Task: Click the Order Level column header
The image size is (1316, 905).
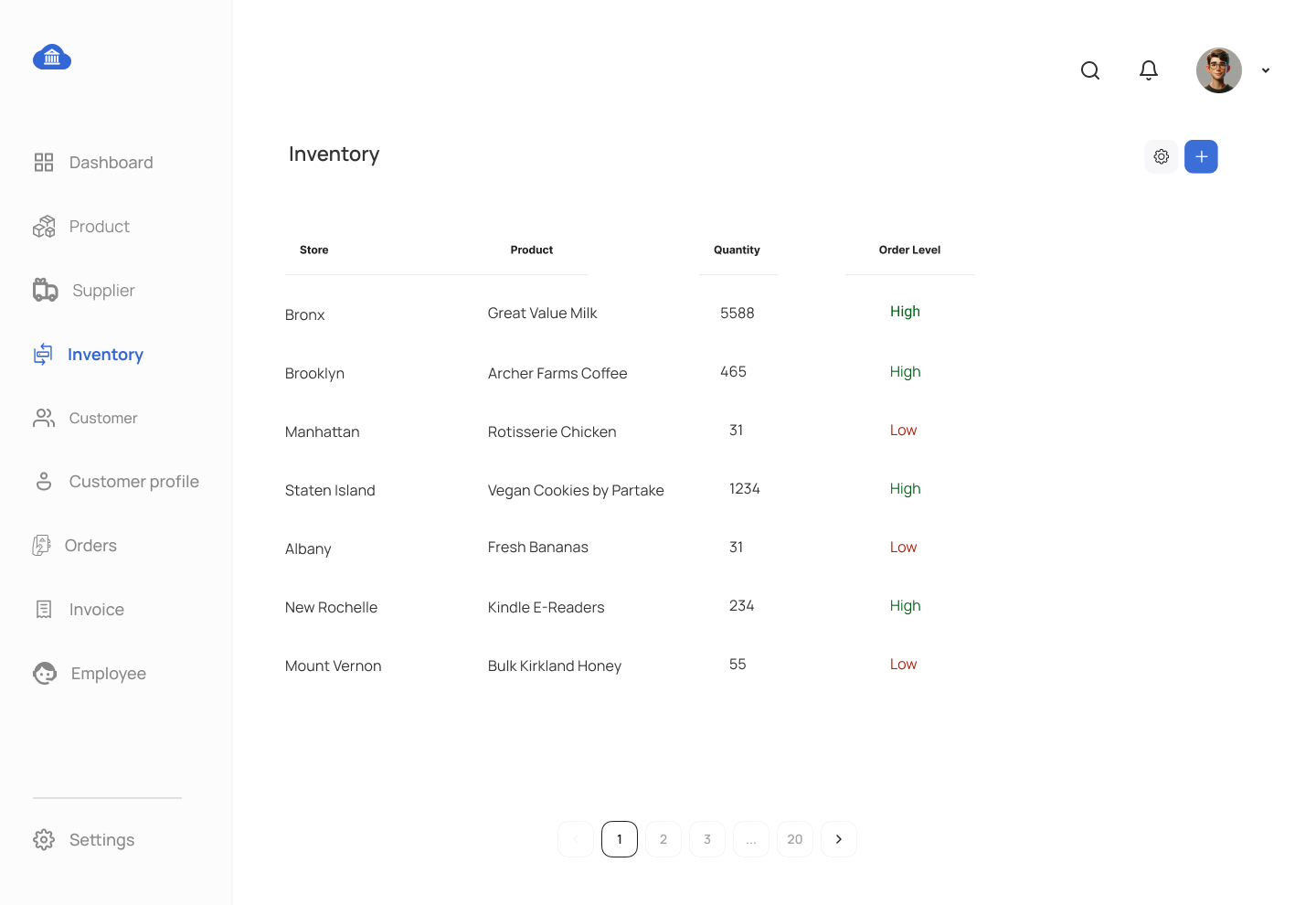Action: pyautogui.click(x=909, y=250)
